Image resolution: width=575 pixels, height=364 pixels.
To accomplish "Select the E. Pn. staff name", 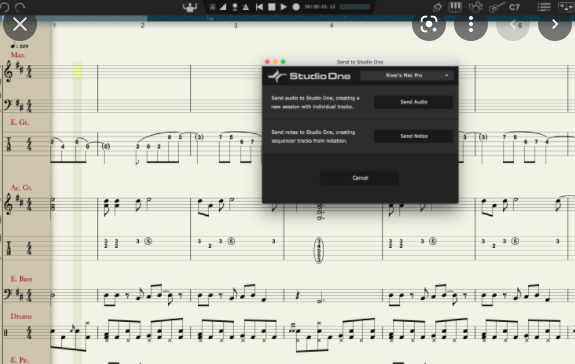I will pyautogui.click(x=20, y=360).
